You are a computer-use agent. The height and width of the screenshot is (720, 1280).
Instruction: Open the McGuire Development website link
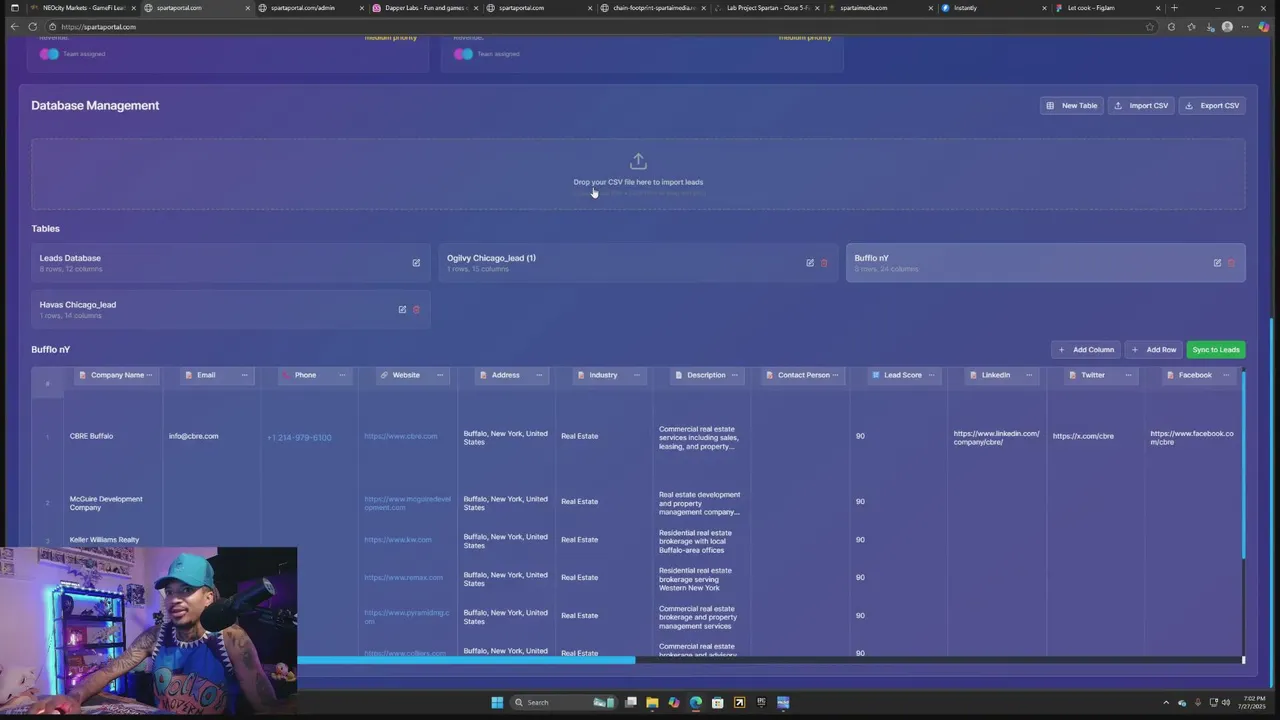coord(408,503)
